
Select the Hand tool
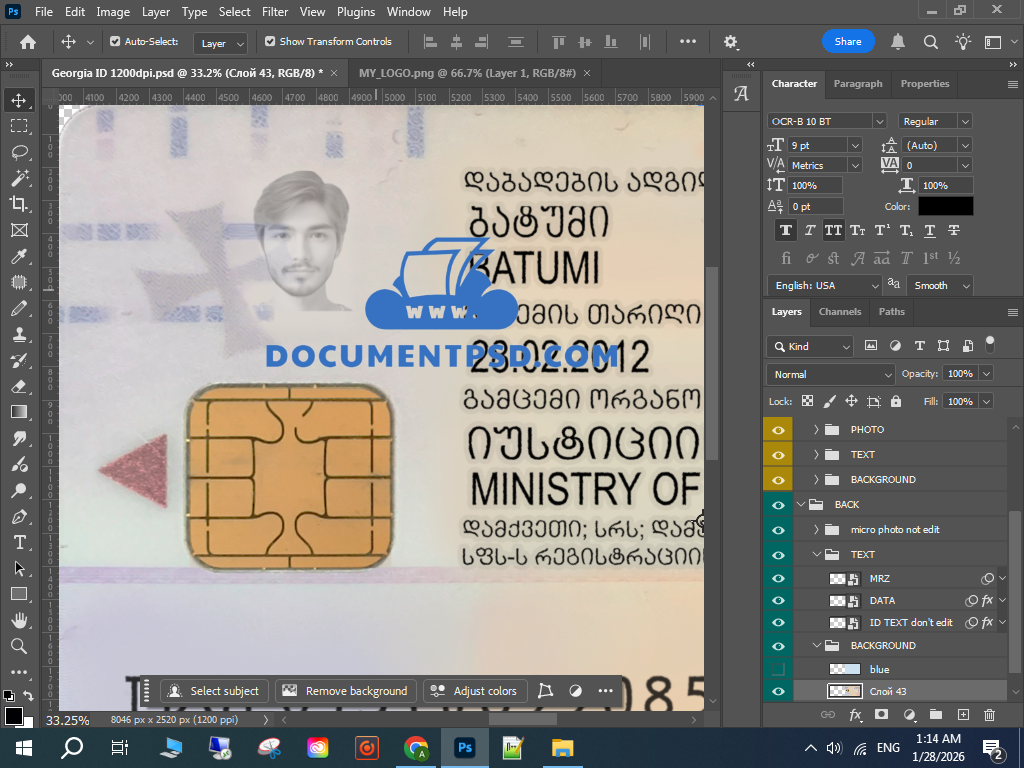pyautogui.click(x=19, y=620)
